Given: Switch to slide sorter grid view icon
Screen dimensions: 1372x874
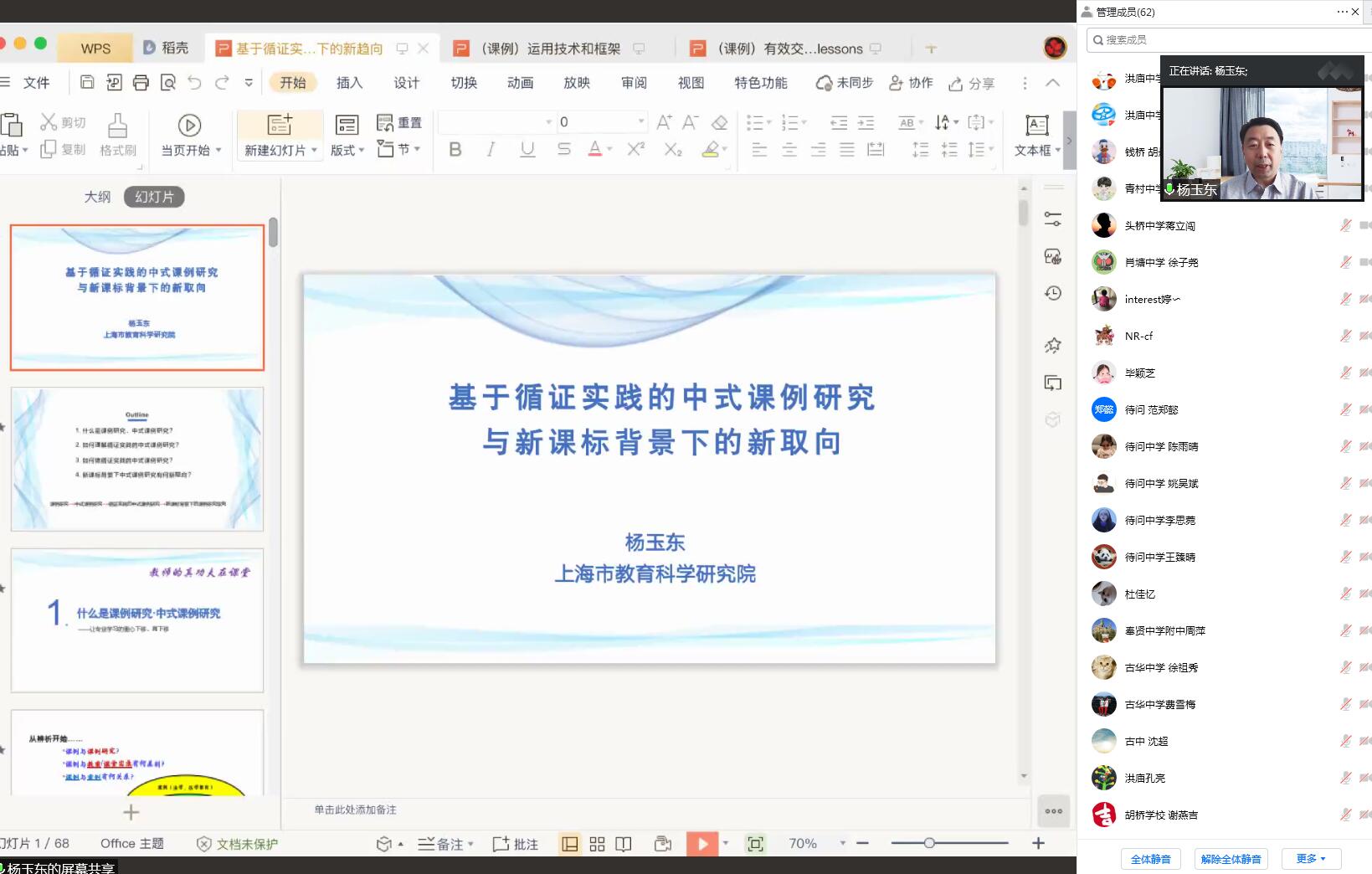Looking at the screenshot, I should click(597, 844).
